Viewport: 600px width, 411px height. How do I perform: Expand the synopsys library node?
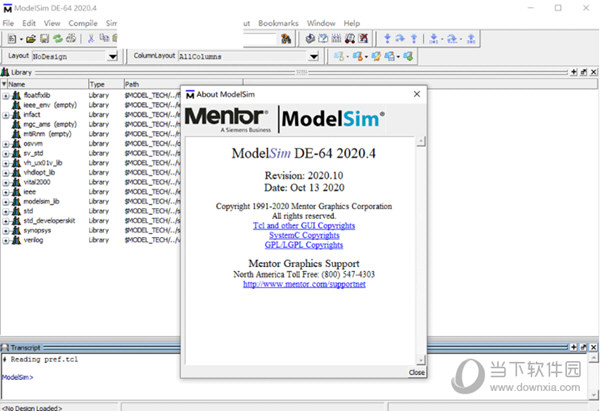pos(6,231)
